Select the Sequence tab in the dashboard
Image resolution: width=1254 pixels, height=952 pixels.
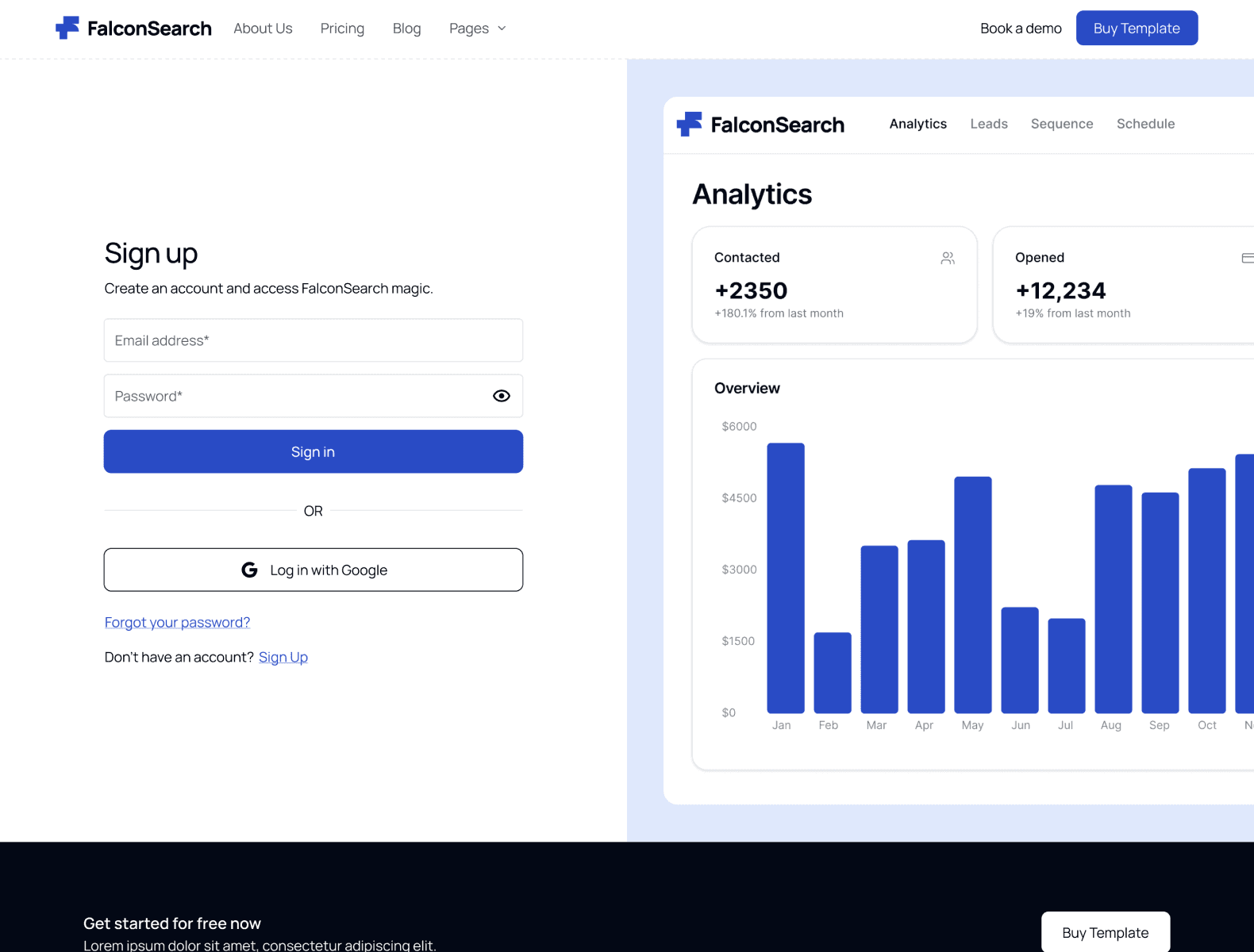coord(1062,124)
